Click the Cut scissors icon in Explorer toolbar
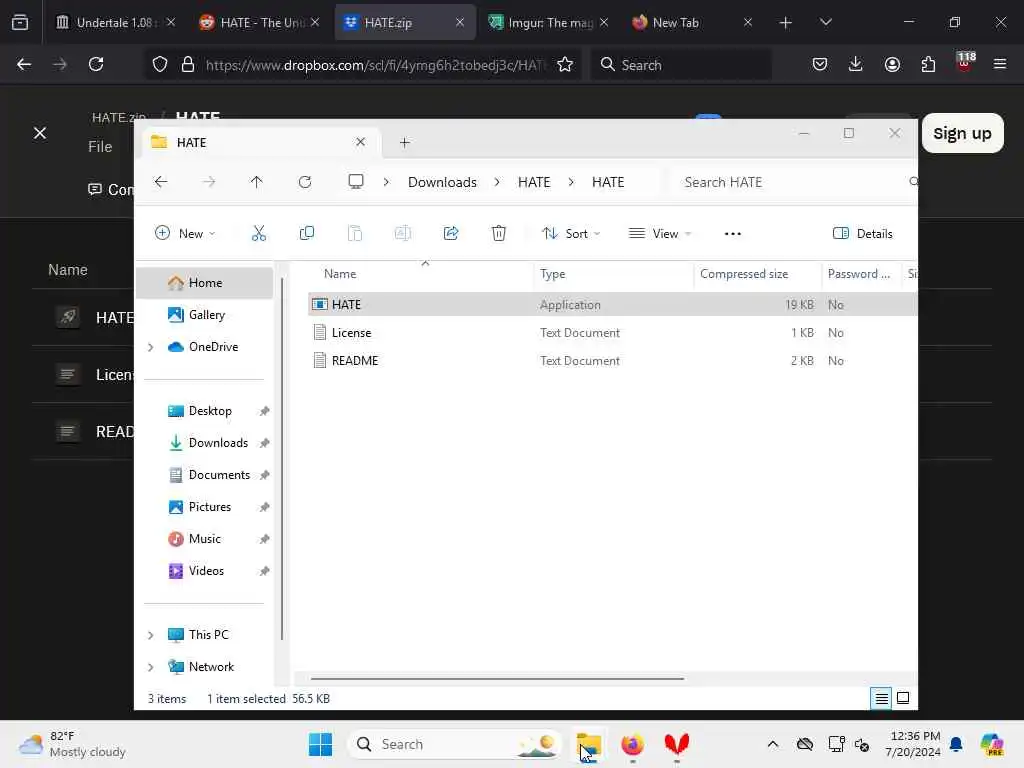This screenshot has width=1024, height=768. pos(259,233)
